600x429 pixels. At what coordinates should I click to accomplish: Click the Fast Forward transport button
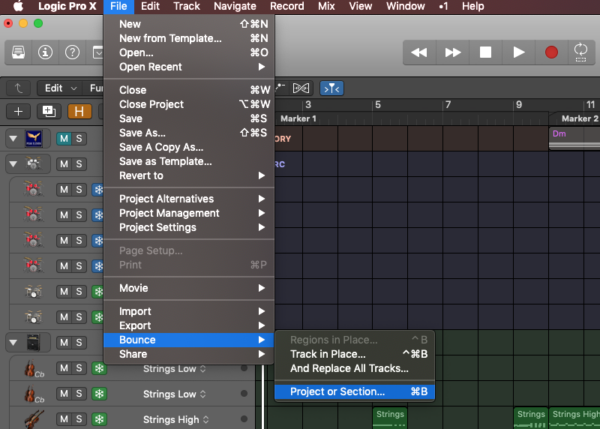452,52
